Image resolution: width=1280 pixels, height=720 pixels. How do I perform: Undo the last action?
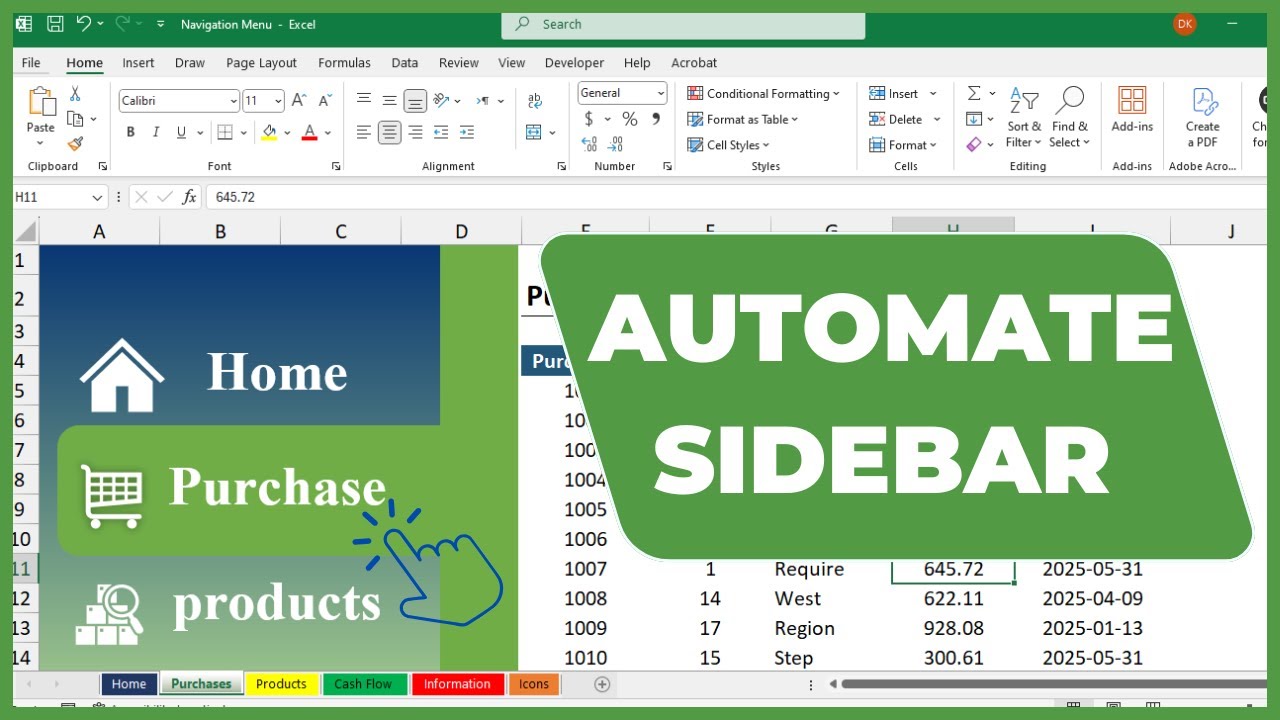point(83,24)
